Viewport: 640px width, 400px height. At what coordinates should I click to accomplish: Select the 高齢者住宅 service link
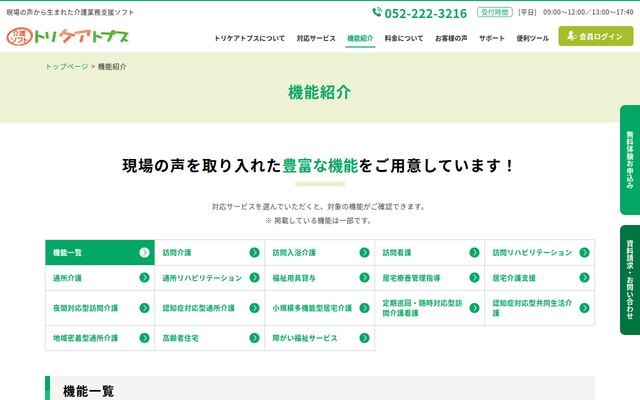tap(210, 338)
